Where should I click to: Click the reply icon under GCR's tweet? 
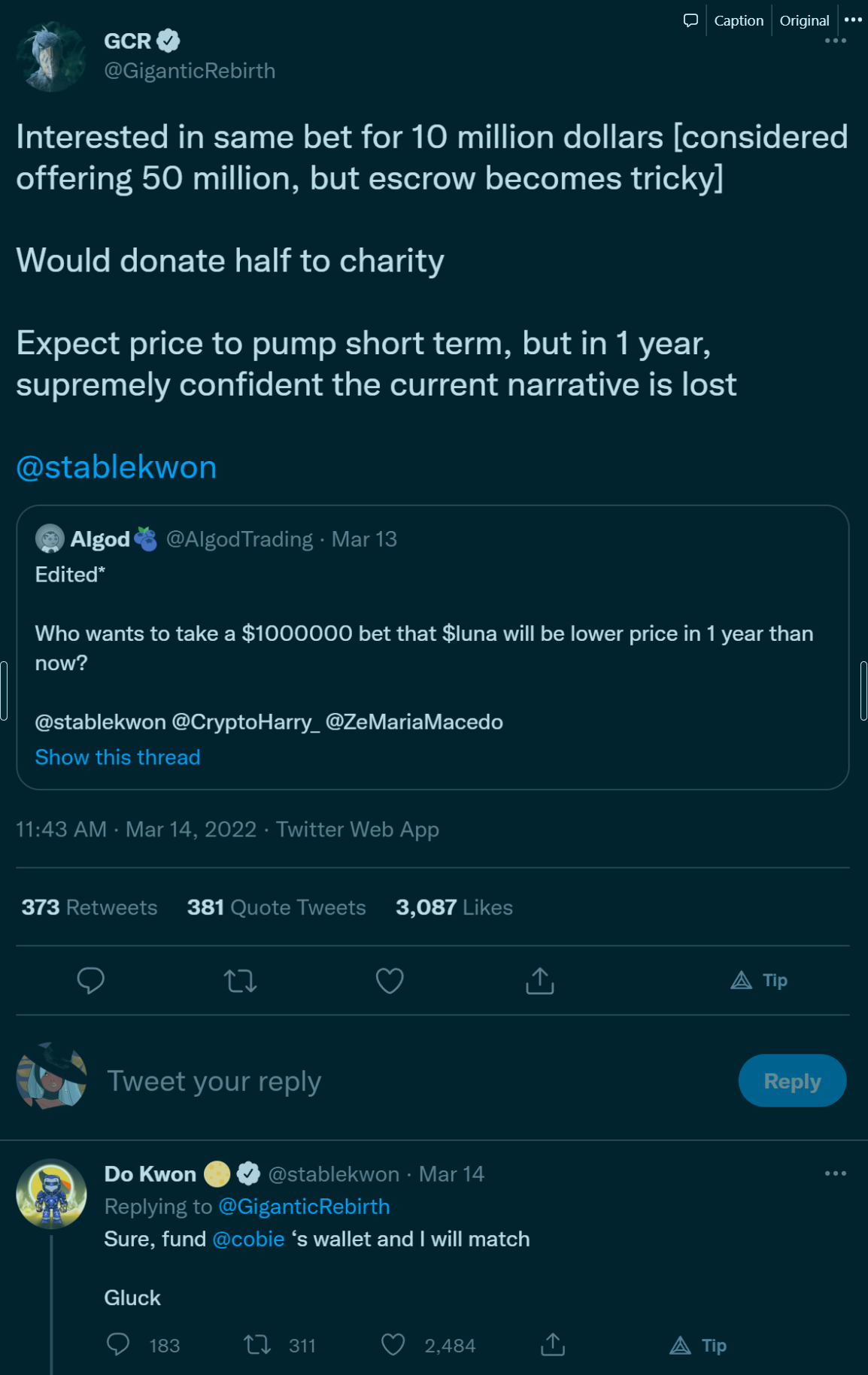[x=90, y=980]
